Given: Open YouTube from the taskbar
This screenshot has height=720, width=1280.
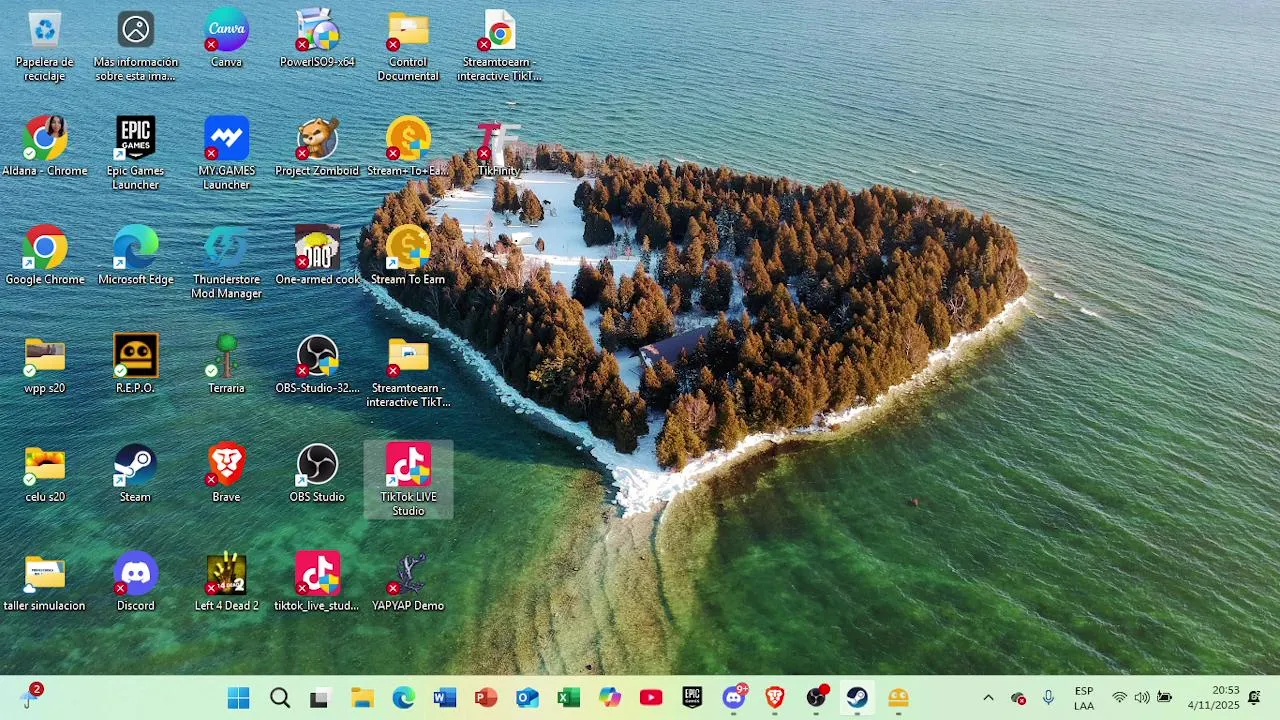Looking at the screenshot, I should (x=651, y=698).
